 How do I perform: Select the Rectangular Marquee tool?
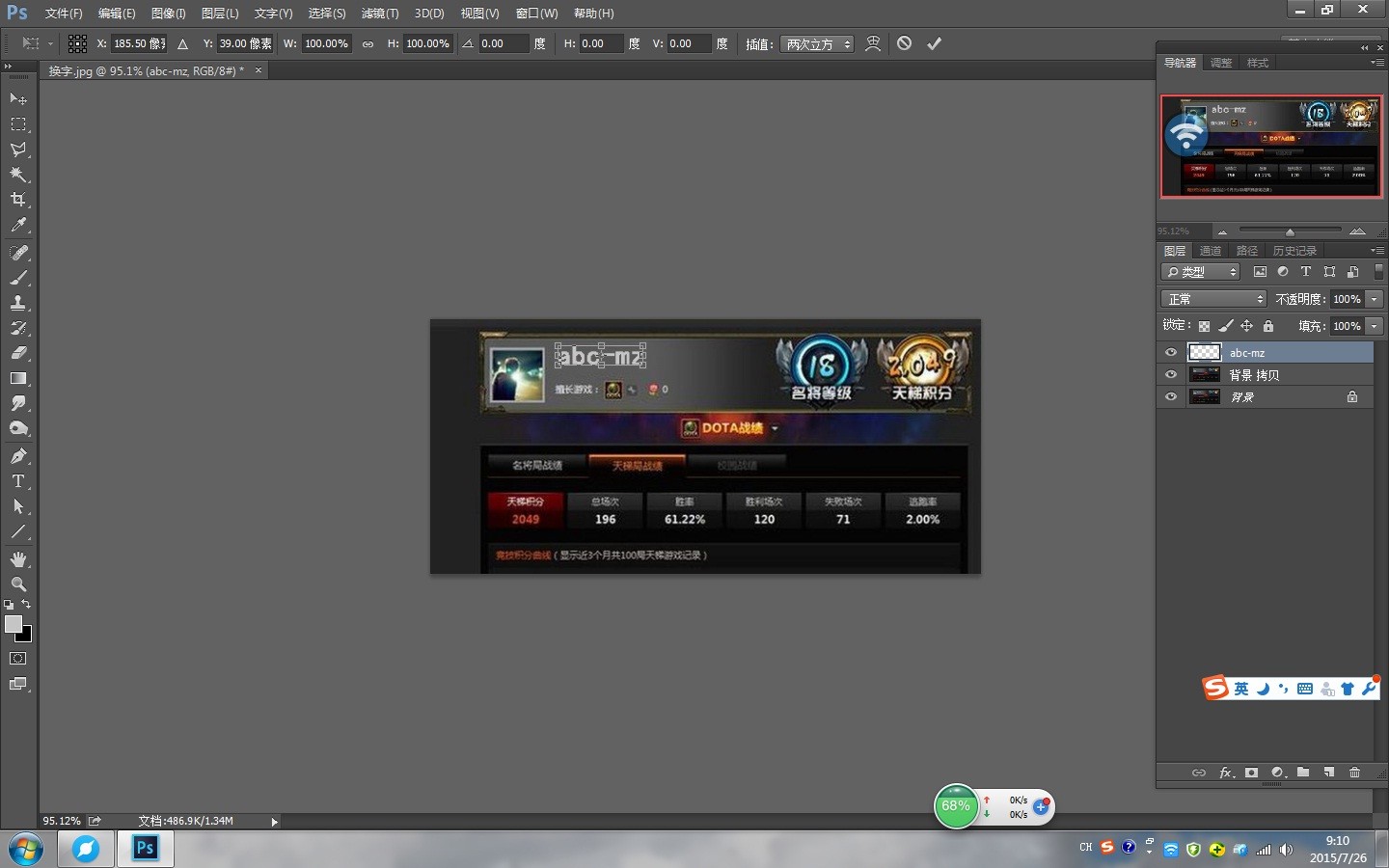[x=18, y=124]
